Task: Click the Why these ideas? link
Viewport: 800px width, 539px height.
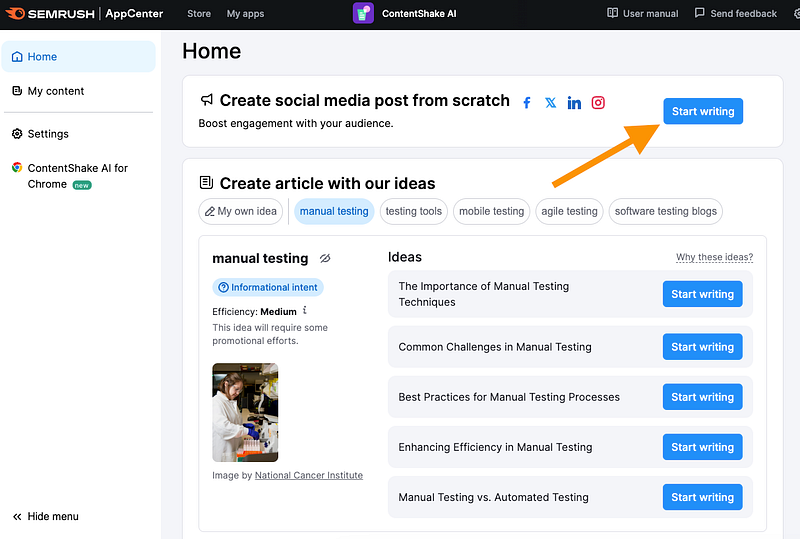Action: [714, 257]
